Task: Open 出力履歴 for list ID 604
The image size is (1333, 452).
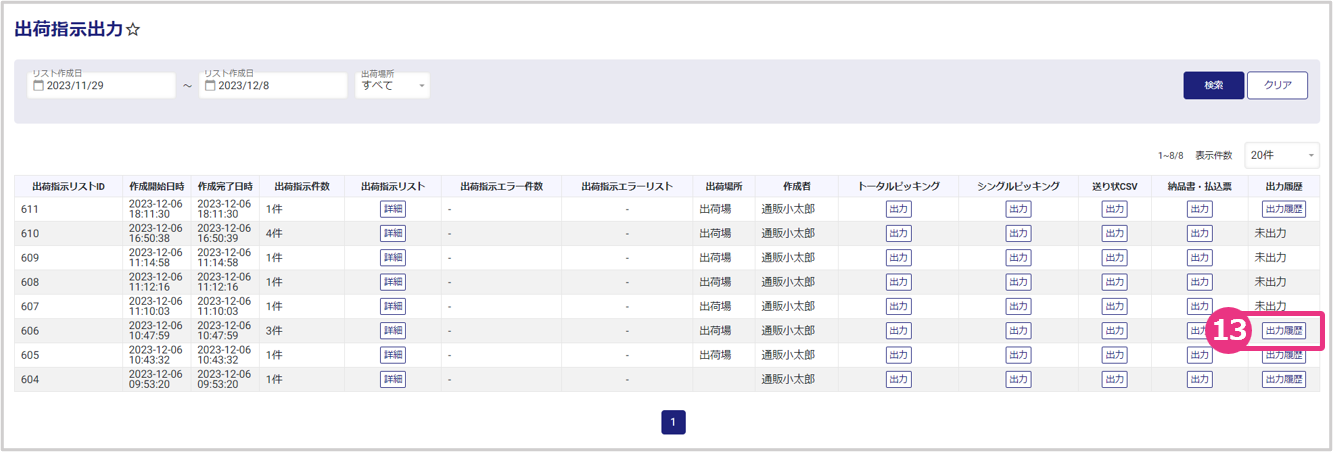Action: [x=1284, y=379]
